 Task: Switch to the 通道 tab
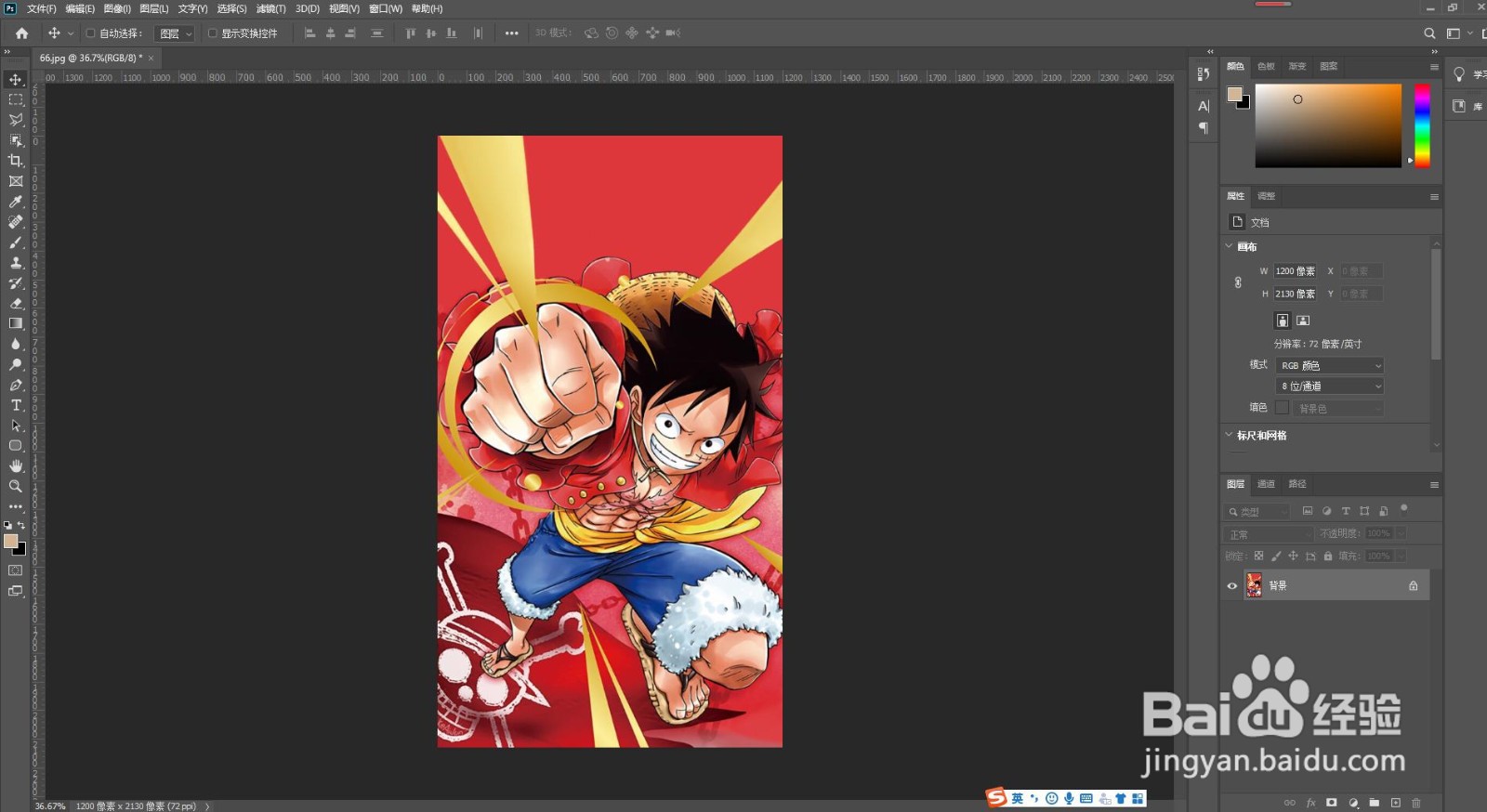coord(1266,484)
